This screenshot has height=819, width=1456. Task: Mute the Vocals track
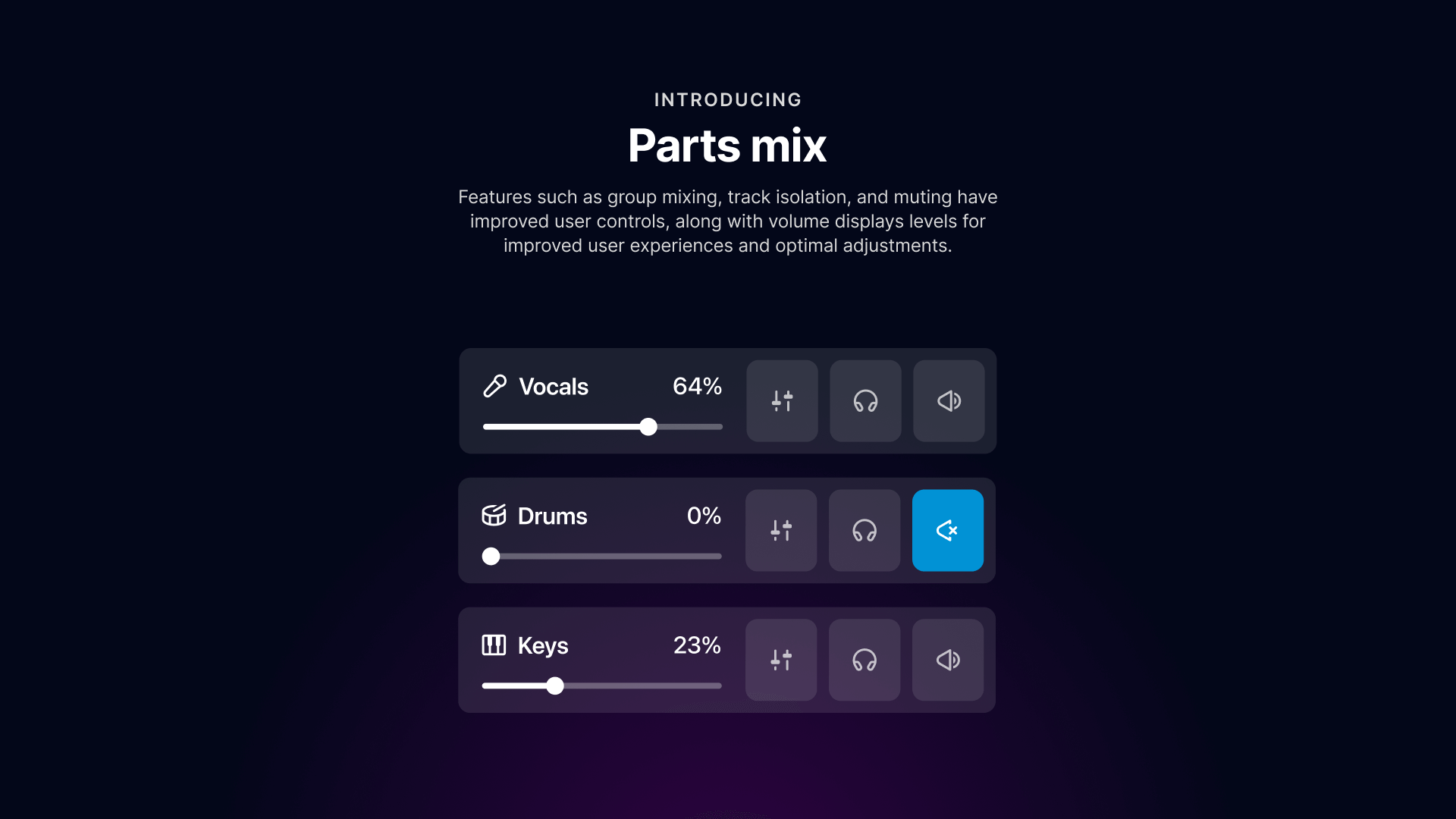coord(949,400)
